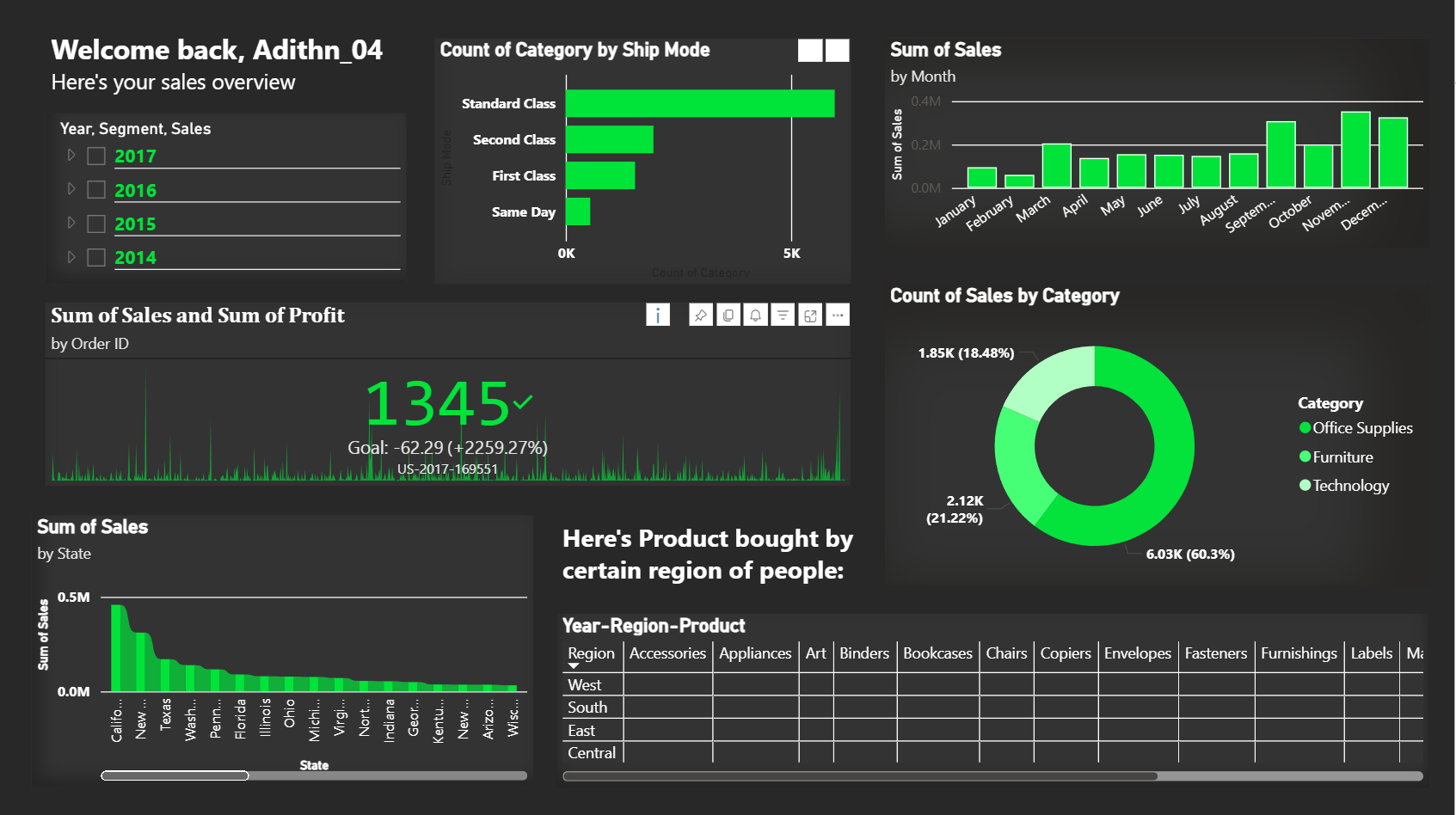Viewport: 1456px width, 815px height.
Task: Set an alert with the bell icon
Action: pyautogui.click(x=755, y=316)
